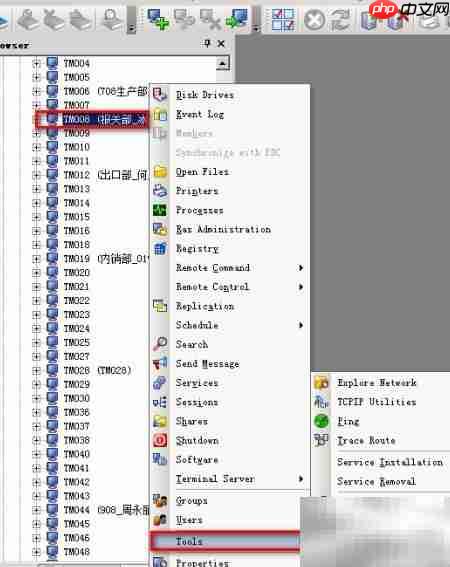Expand the TM028 tree node
This screenshot has height=567, width=450.
[36, 370]
